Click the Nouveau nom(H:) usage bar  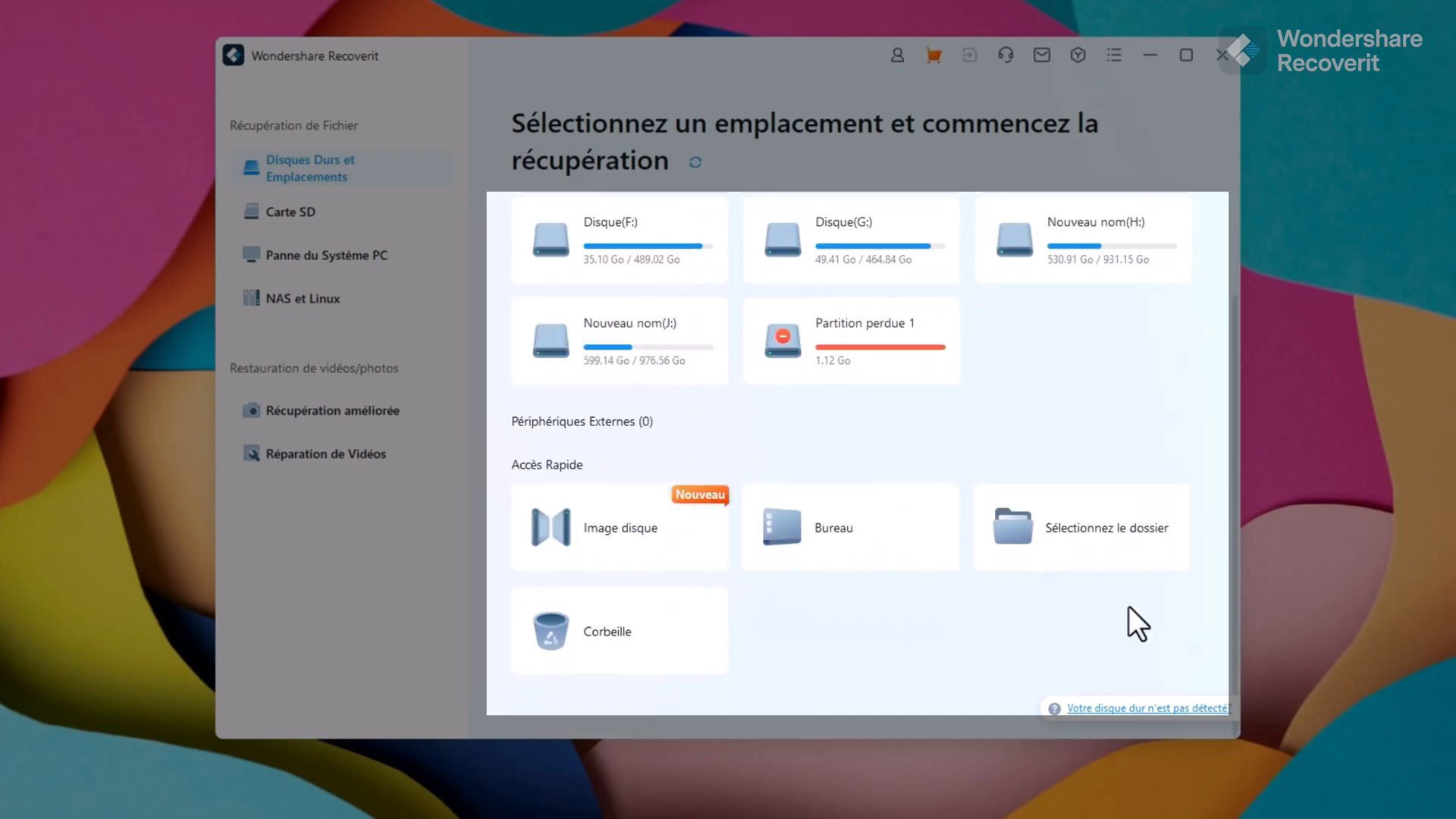tap(1112, 246)
